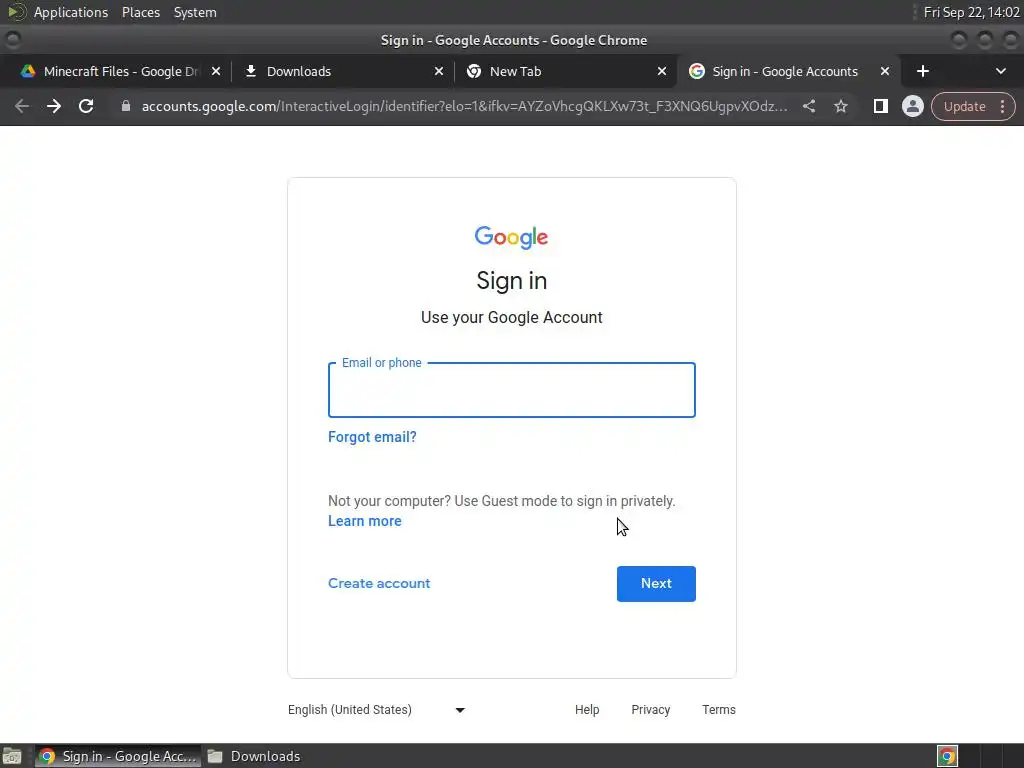Image resolution: width=1024 pixels, height=768 pixels.
Task: Share this page via share icon
Action: (808, 106)
